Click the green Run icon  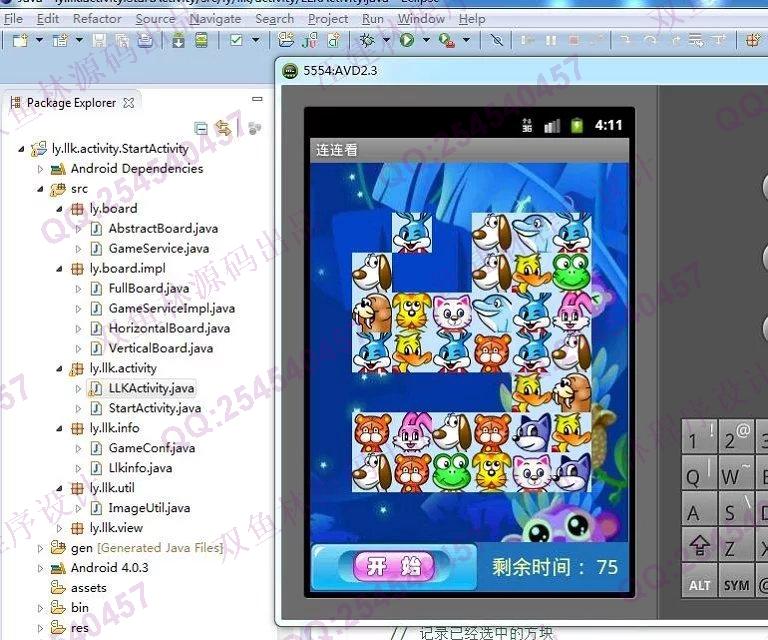(x=407, y=40)
